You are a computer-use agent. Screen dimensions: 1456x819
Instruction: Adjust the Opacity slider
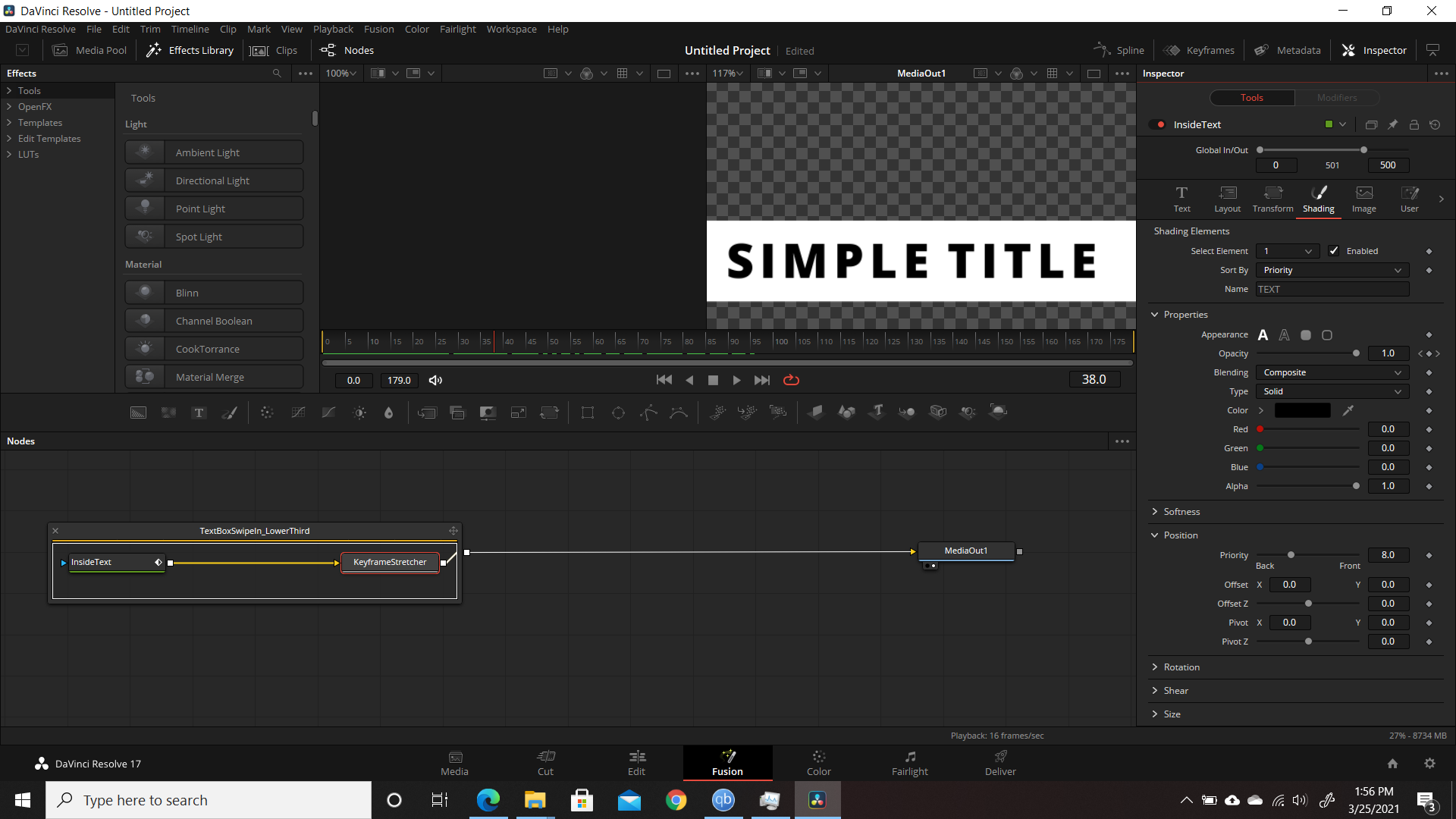[x=1307, y=353]
